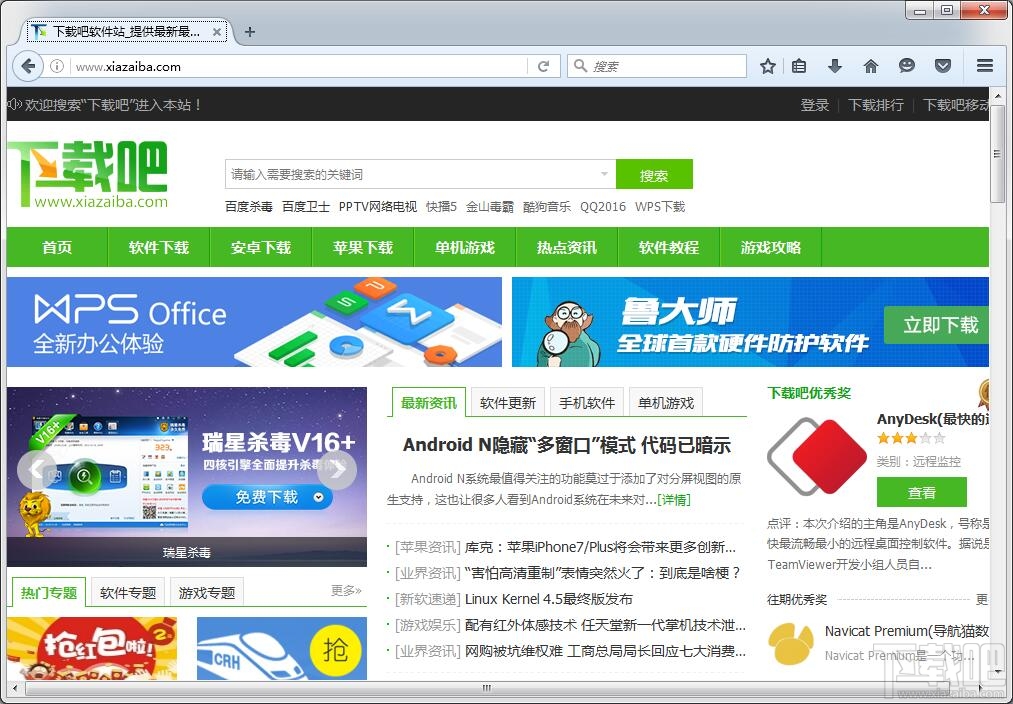Click the CRH train 抢 topic thumbnail
1013x704 pixels.
pos(282,648)
